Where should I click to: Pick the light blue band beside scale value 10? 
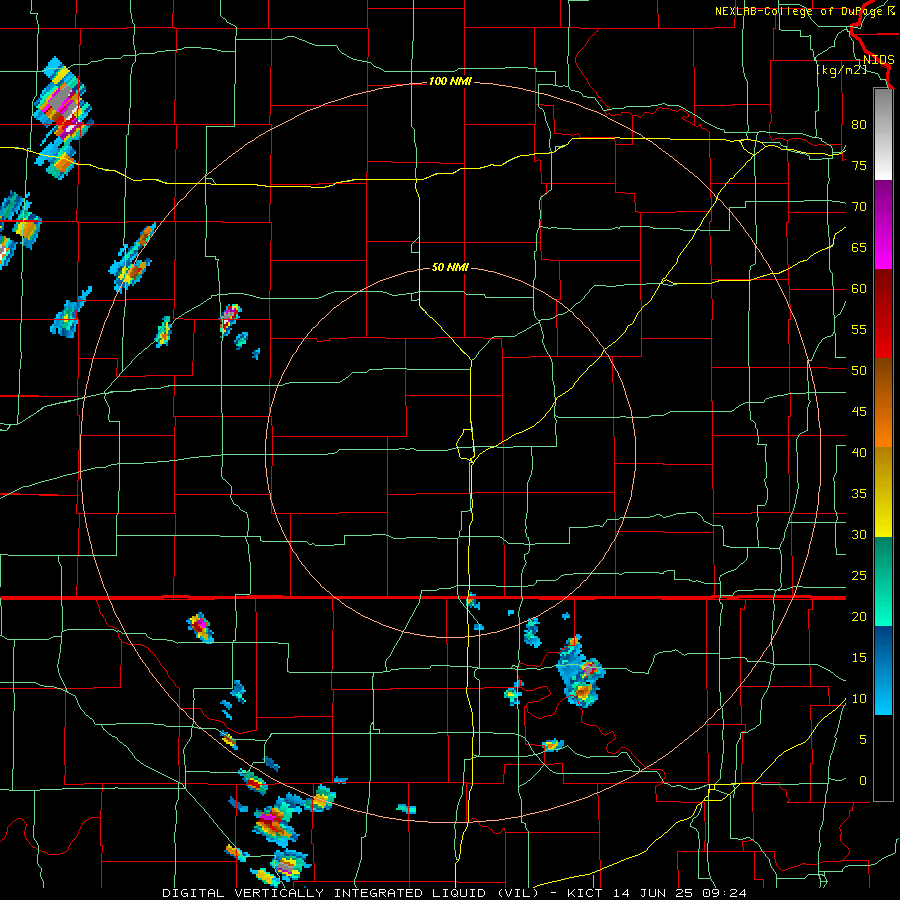pyautogui.click(x=883, y=693)
